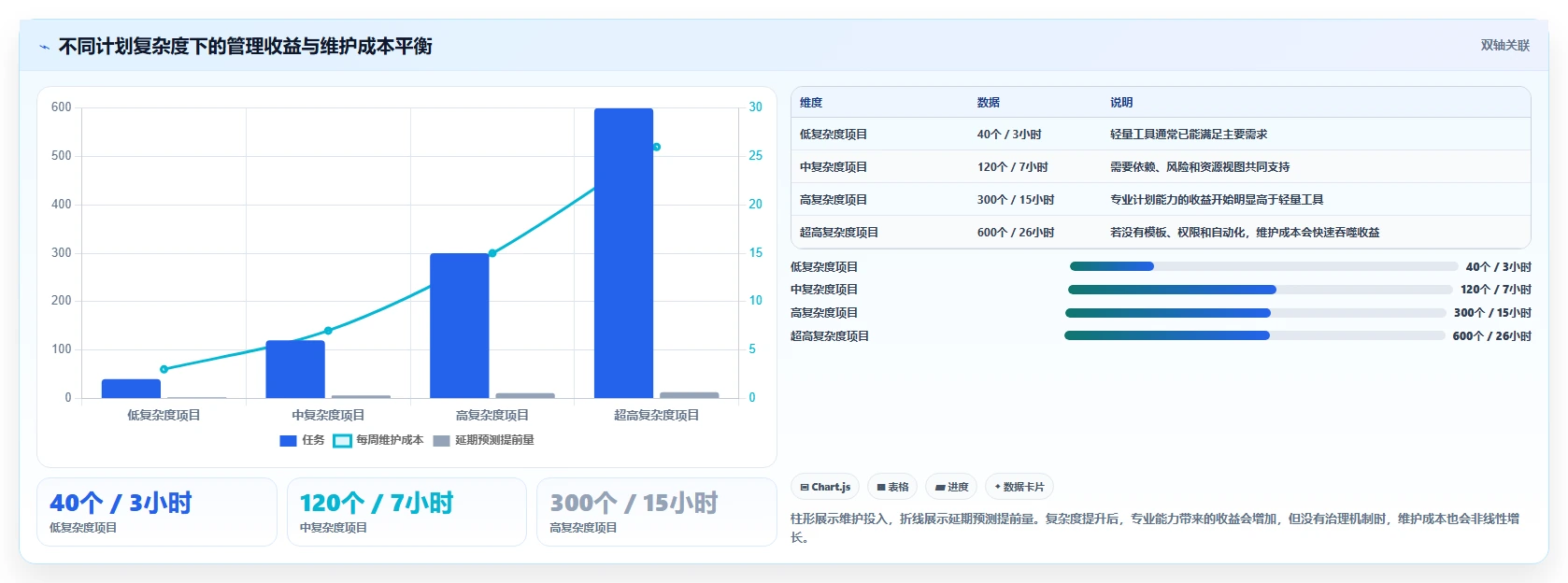The width and height of the screenshot is (1568, 583).
Task: Open the 120个 / 7小时 data card
Action: pyautogui.click(x=406, y=512)
